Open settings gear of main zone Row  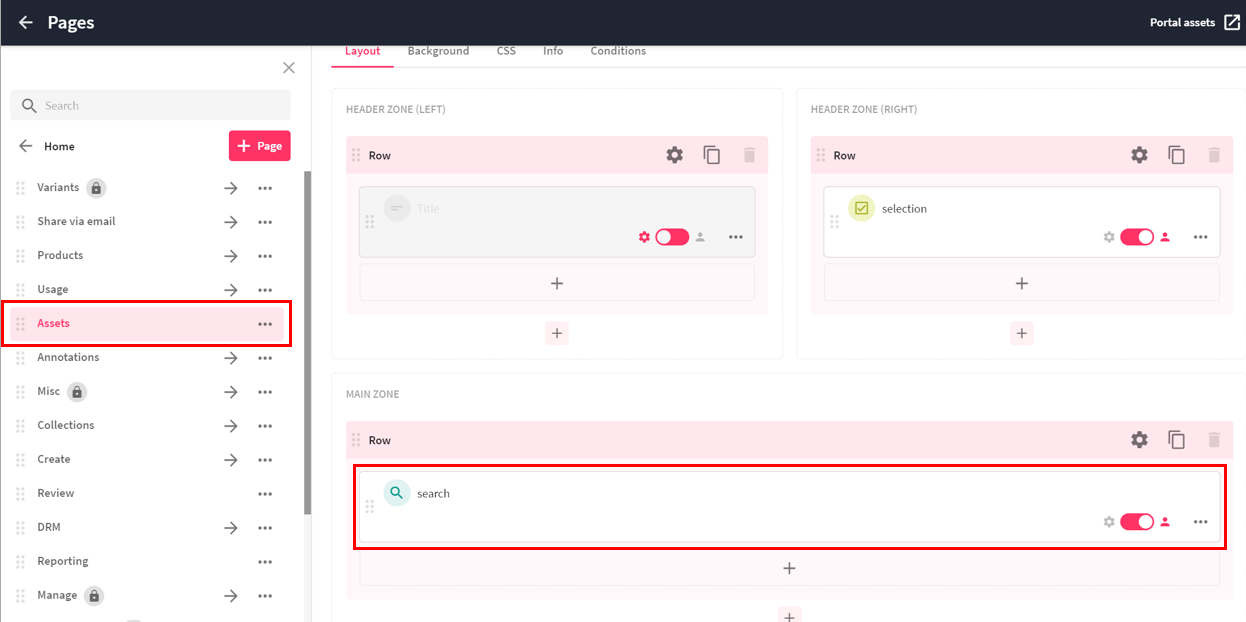click(x=1140, y=440)
